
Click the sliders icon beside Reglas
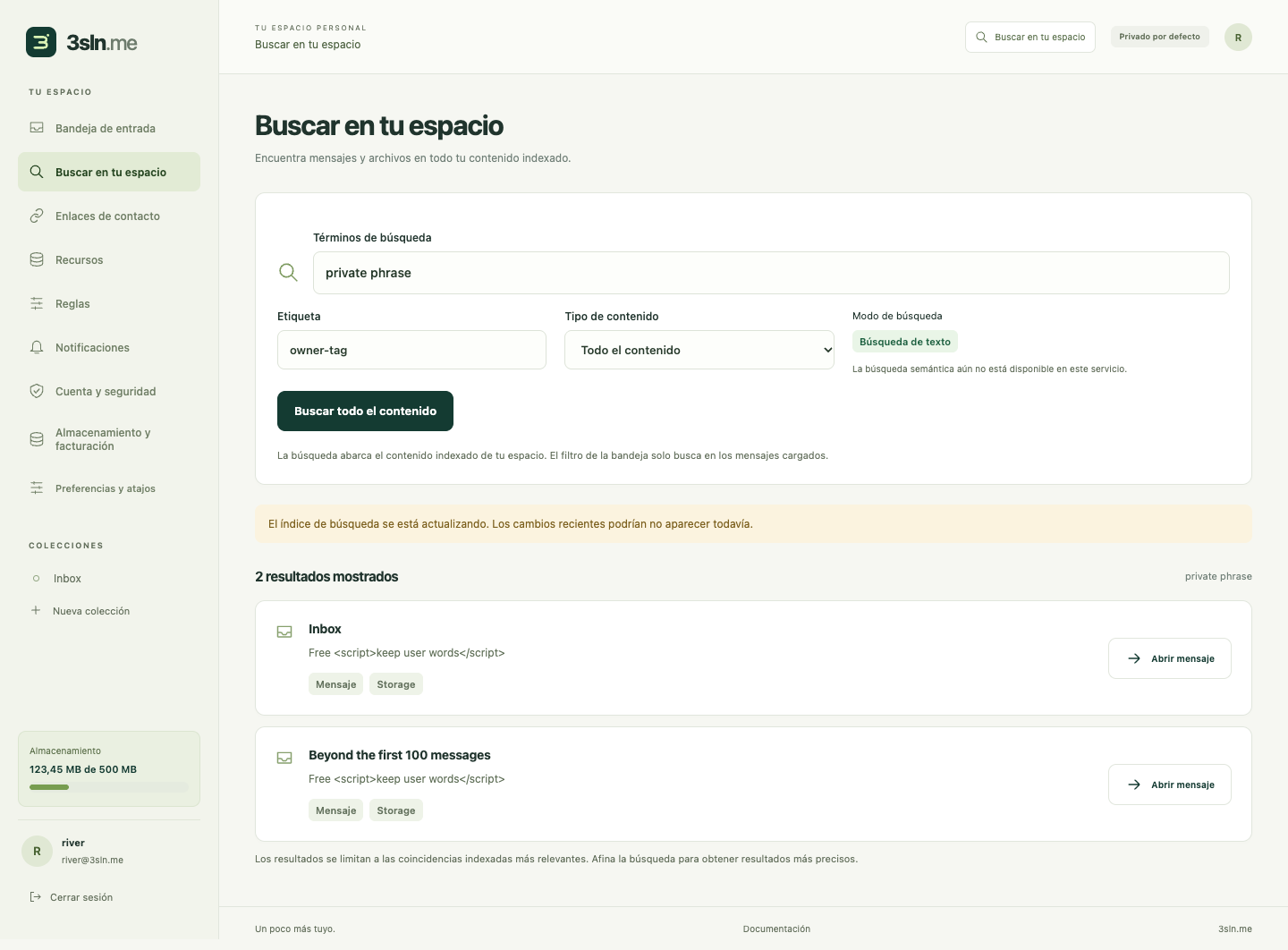point(37,303)
